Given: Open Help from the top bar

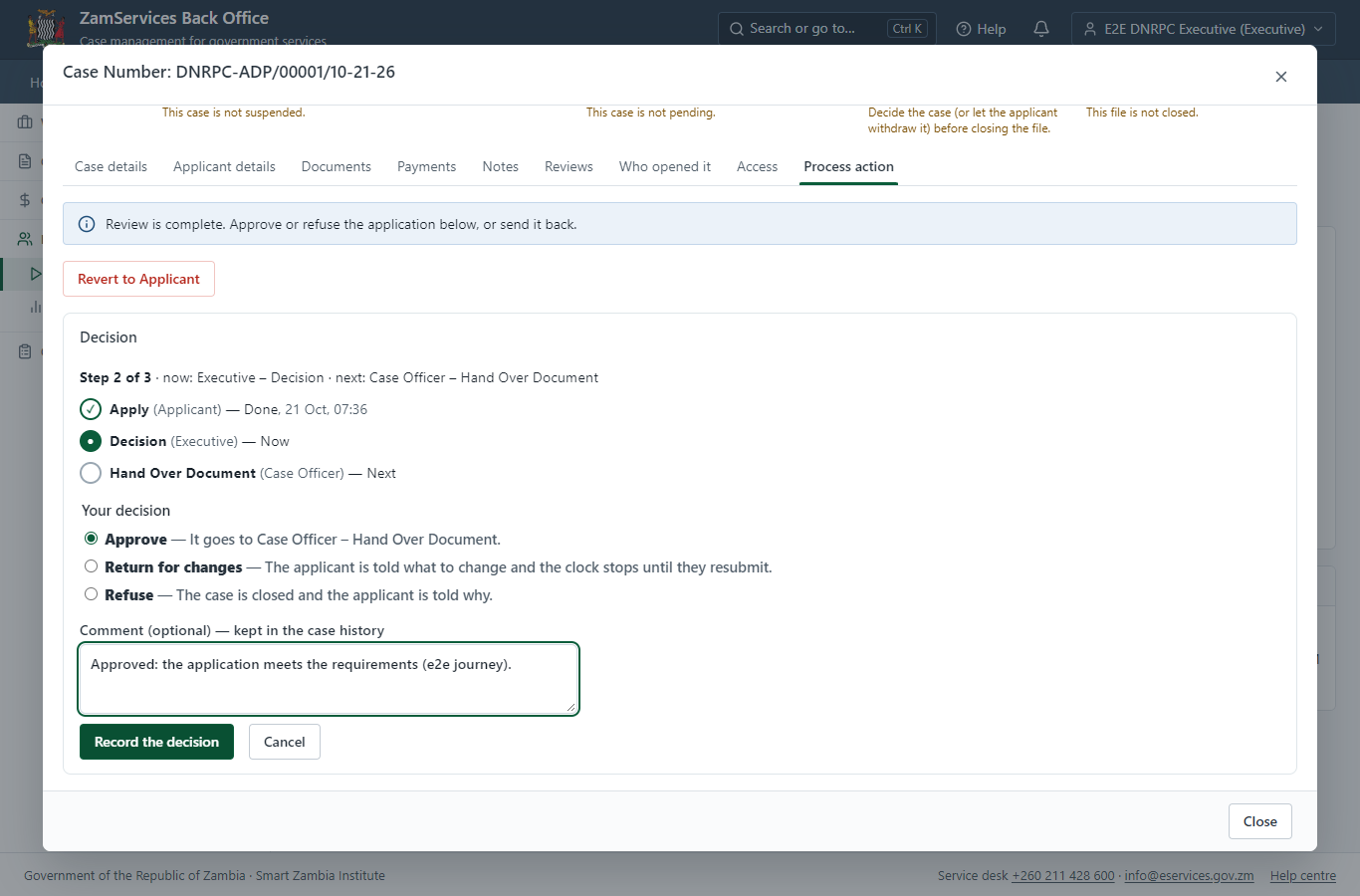Looking at the screenshot, I should [981, 29].
